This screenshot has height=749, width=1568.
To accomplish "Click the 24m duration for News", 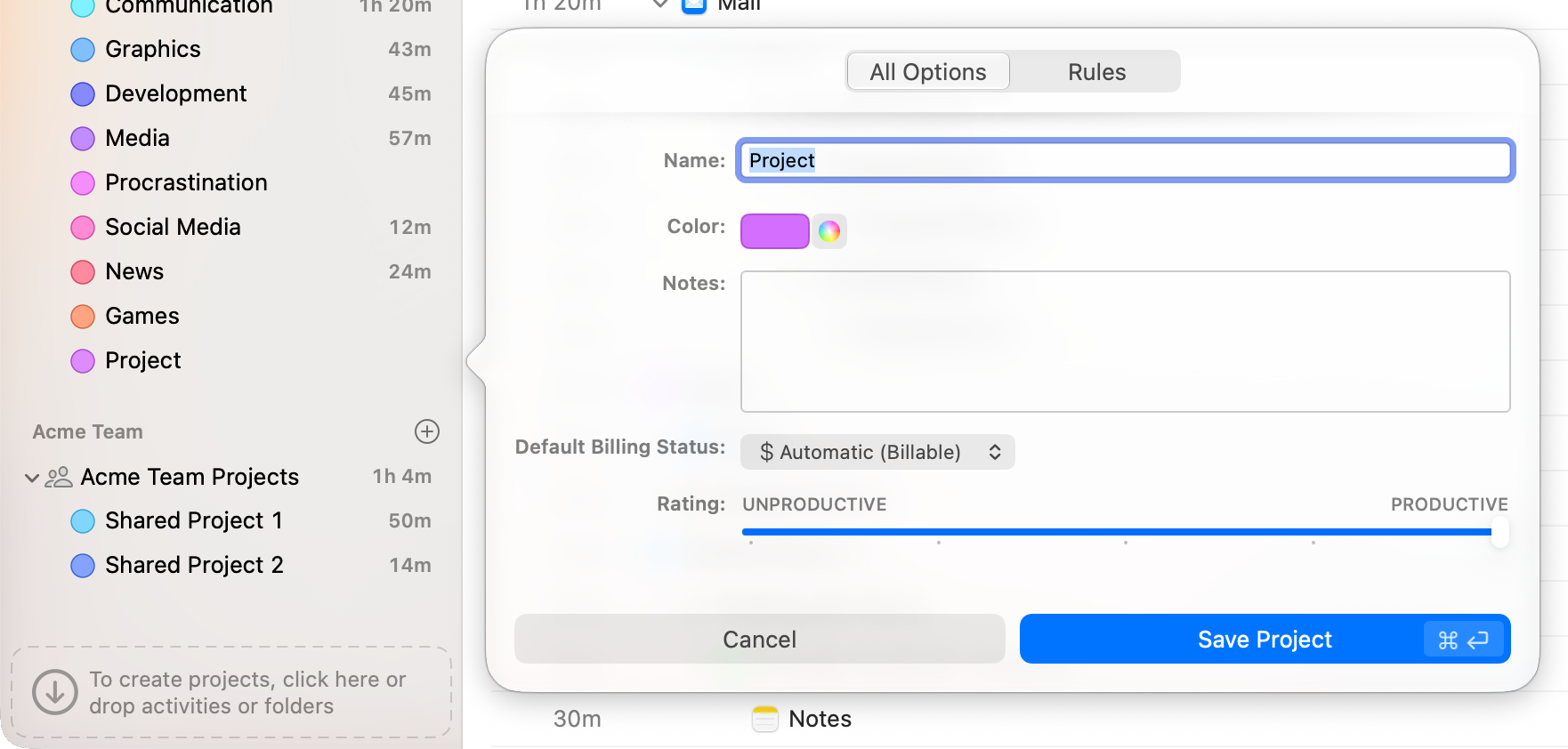I will pyautogui.click(x=409, y=272).
